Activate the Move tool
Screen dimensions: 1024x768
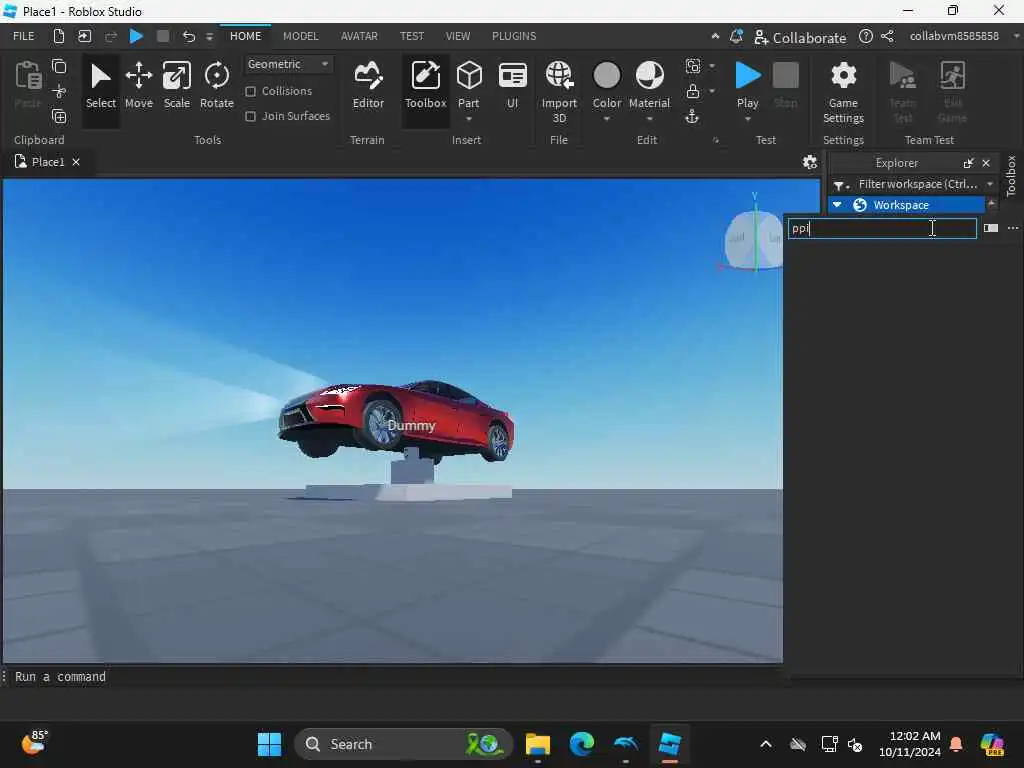click(x=138, y=86)
